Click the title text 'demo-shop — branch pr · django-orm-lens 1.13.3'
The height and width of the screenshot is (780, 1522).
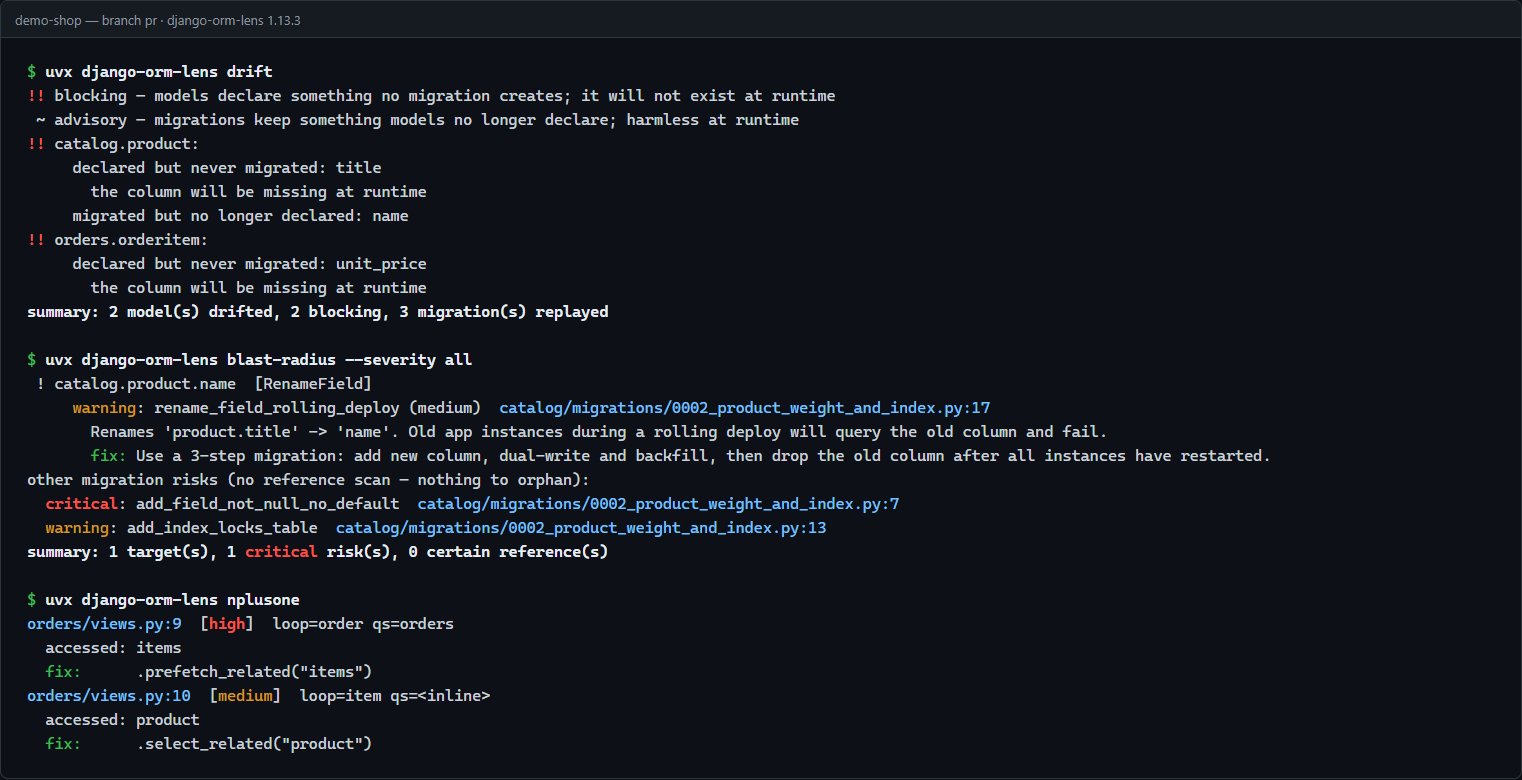tap(158, 20)
